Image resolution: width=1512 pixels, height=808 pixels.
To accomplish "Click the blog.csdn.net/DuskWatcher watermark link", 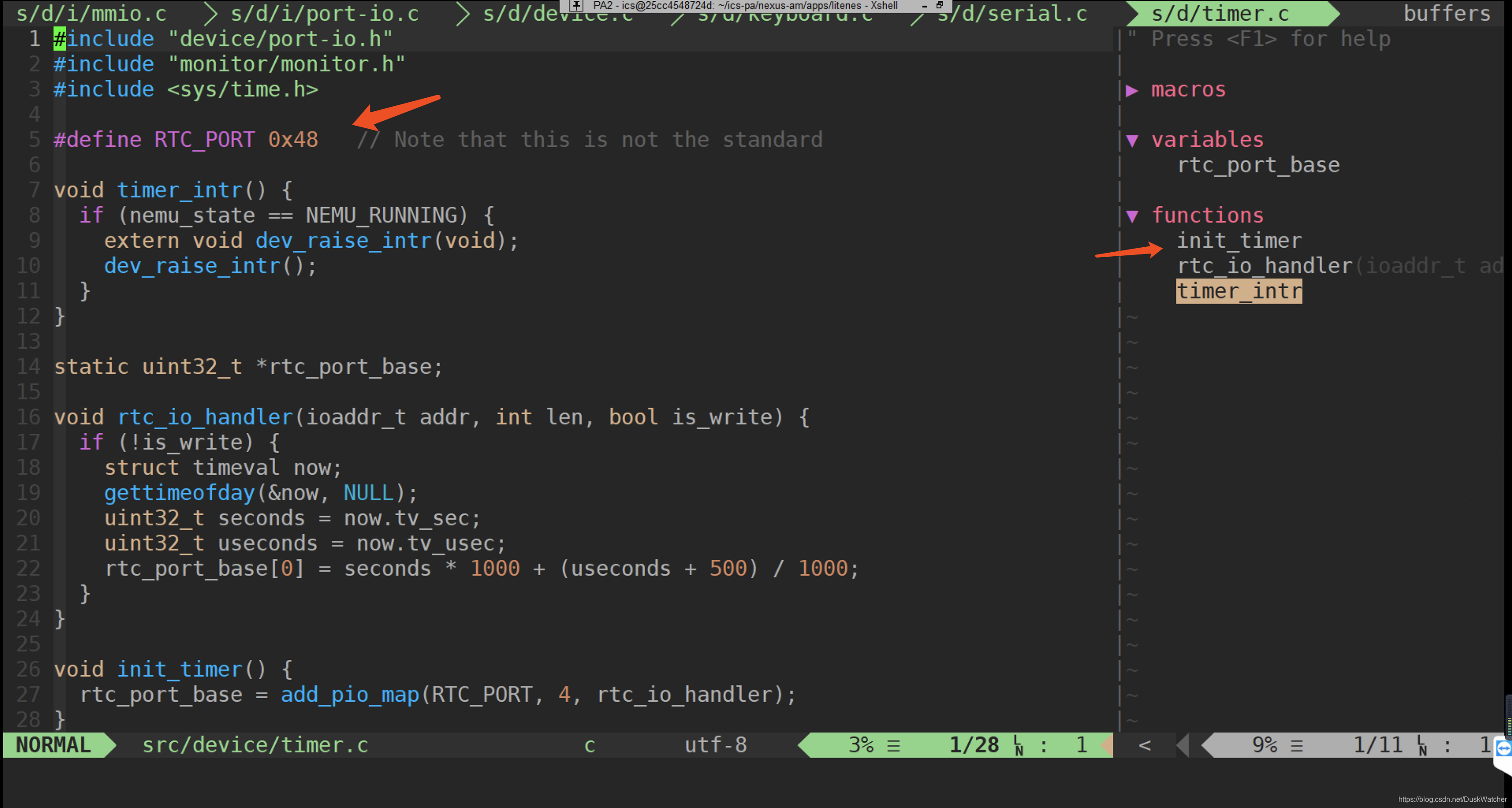I will click(1452, 799).
